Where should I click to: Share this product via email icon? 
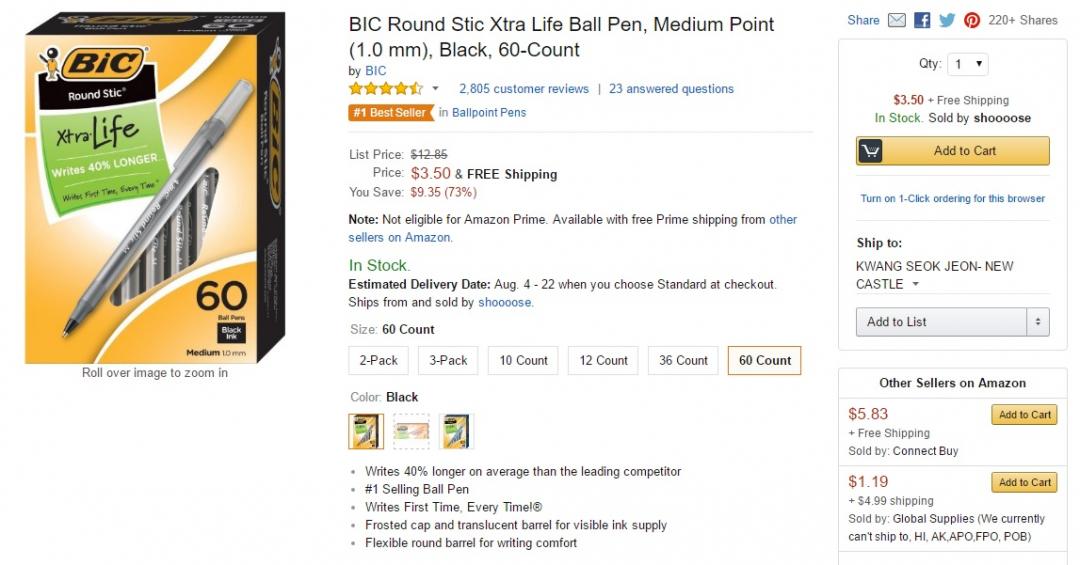[897, 20]
